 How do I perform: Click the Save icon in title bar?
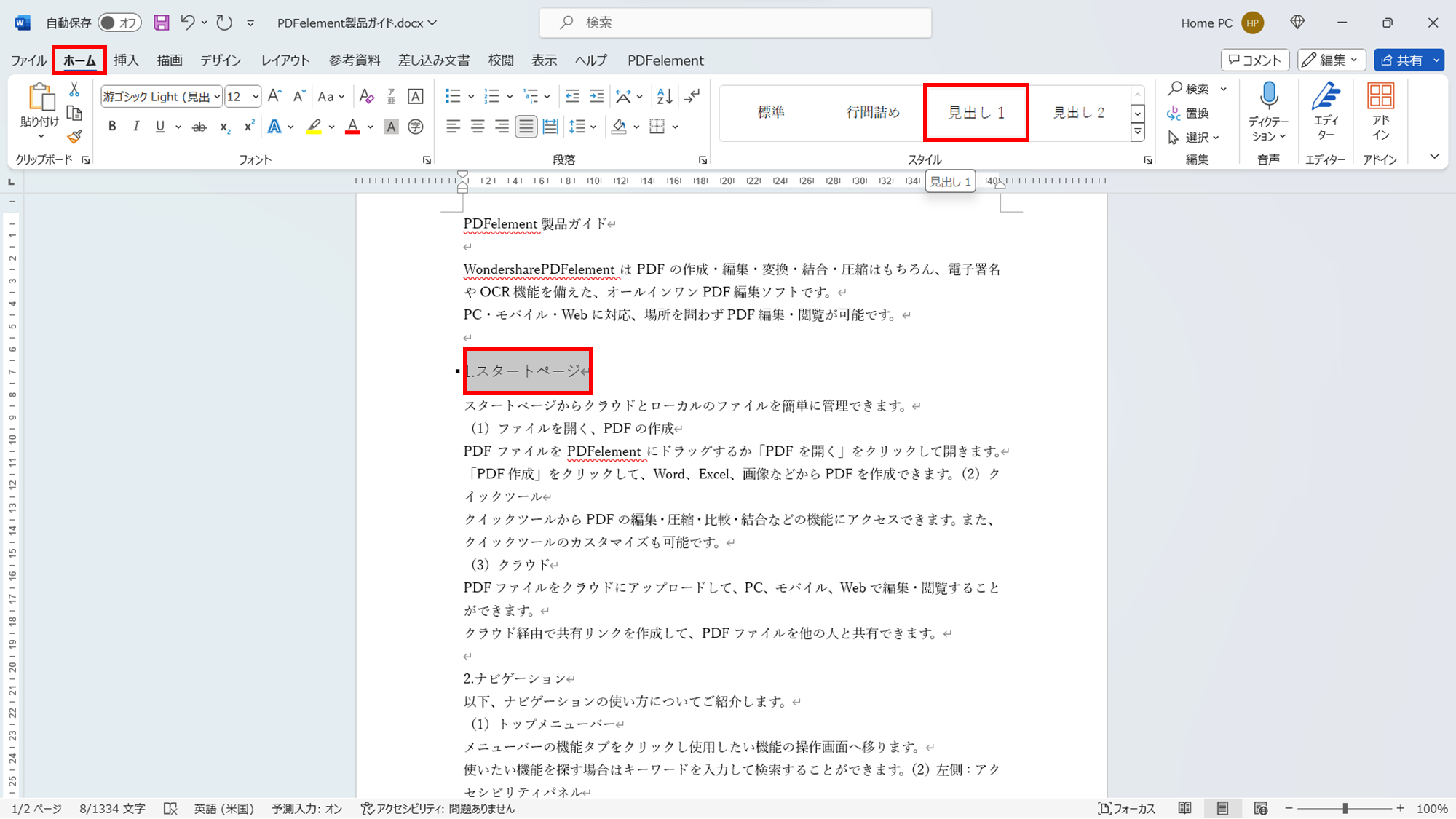[161, 23]
